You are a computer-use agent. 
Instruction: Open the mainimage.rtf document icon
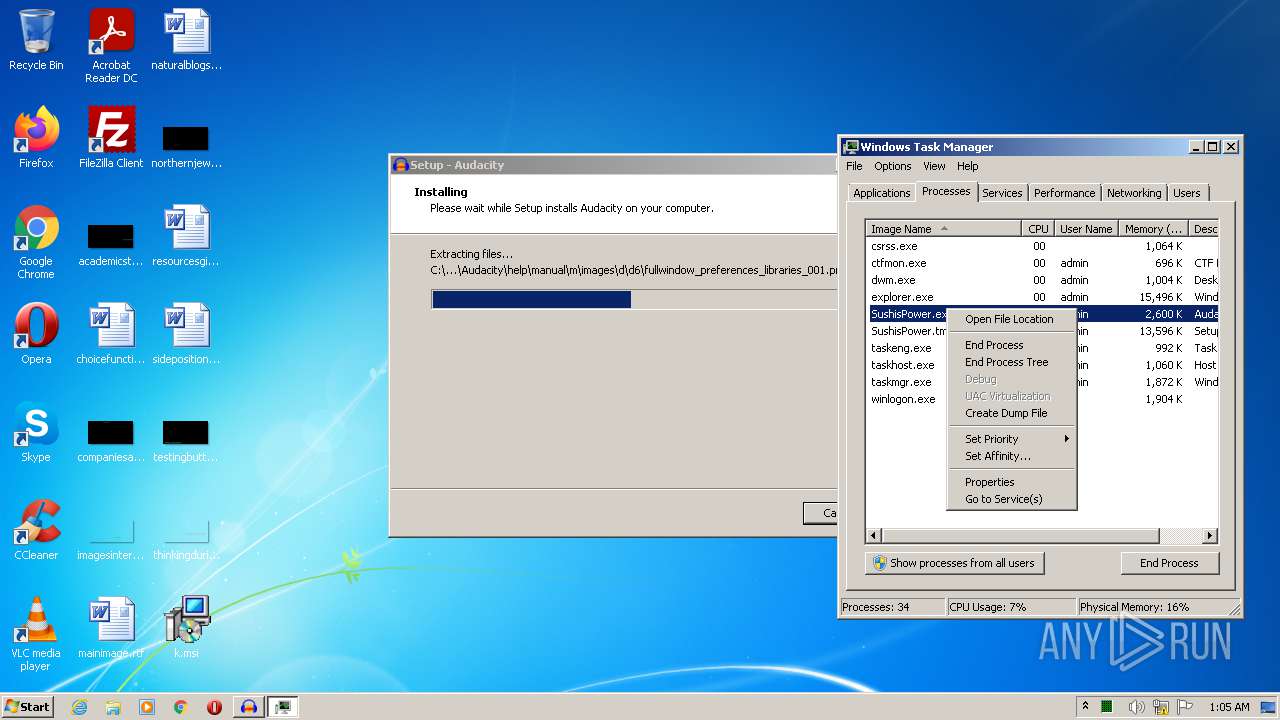point(111,628)
